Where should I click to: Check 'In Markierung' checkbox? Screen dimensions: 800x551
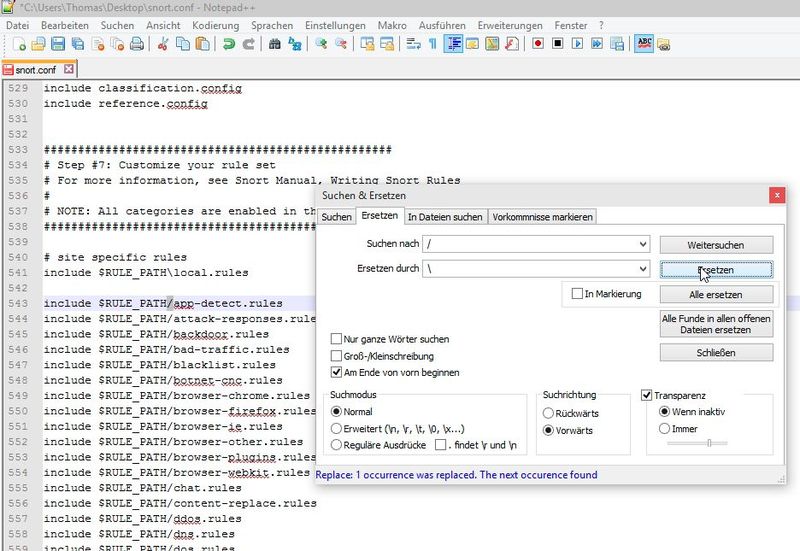[x=577, y=294]
